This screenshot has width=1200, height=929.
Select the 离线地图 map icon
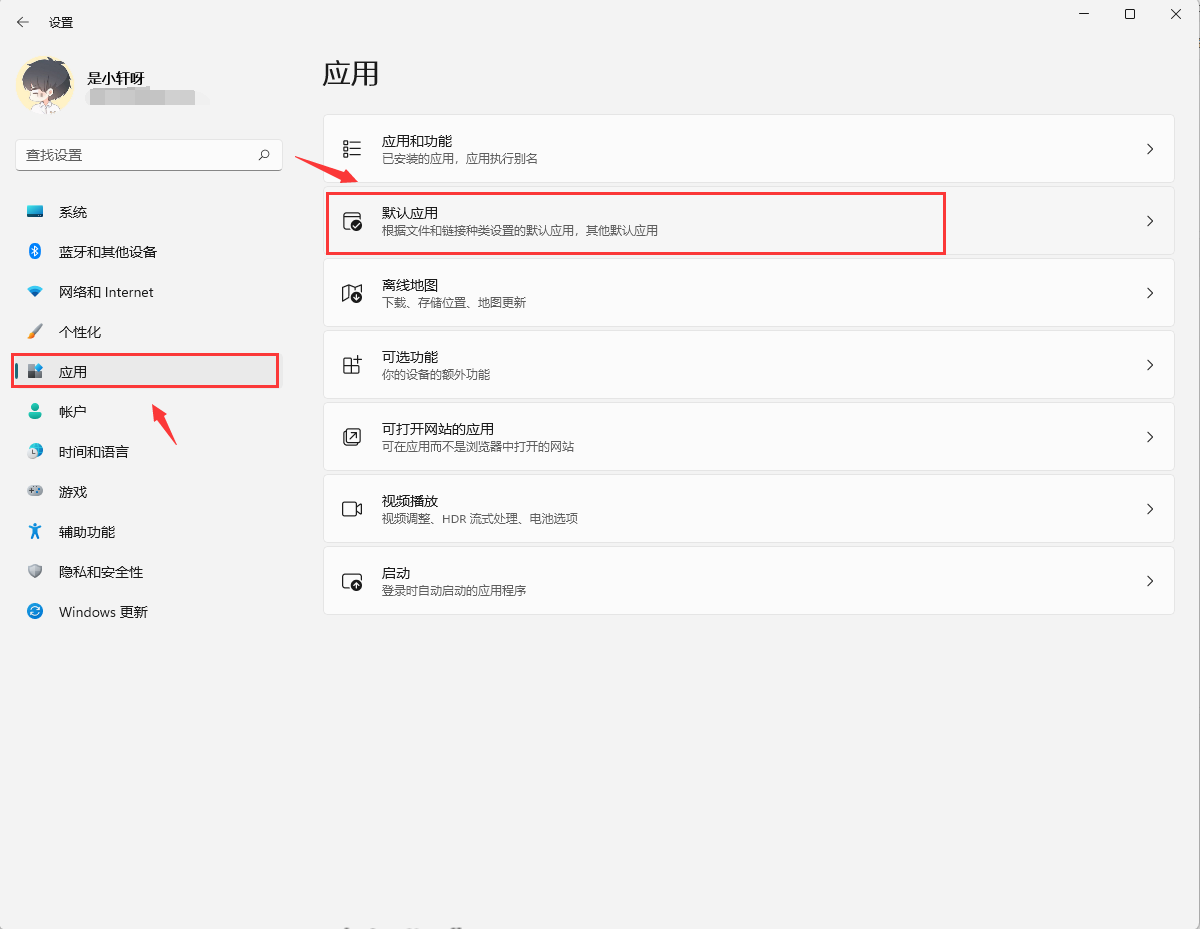point(351,292)
